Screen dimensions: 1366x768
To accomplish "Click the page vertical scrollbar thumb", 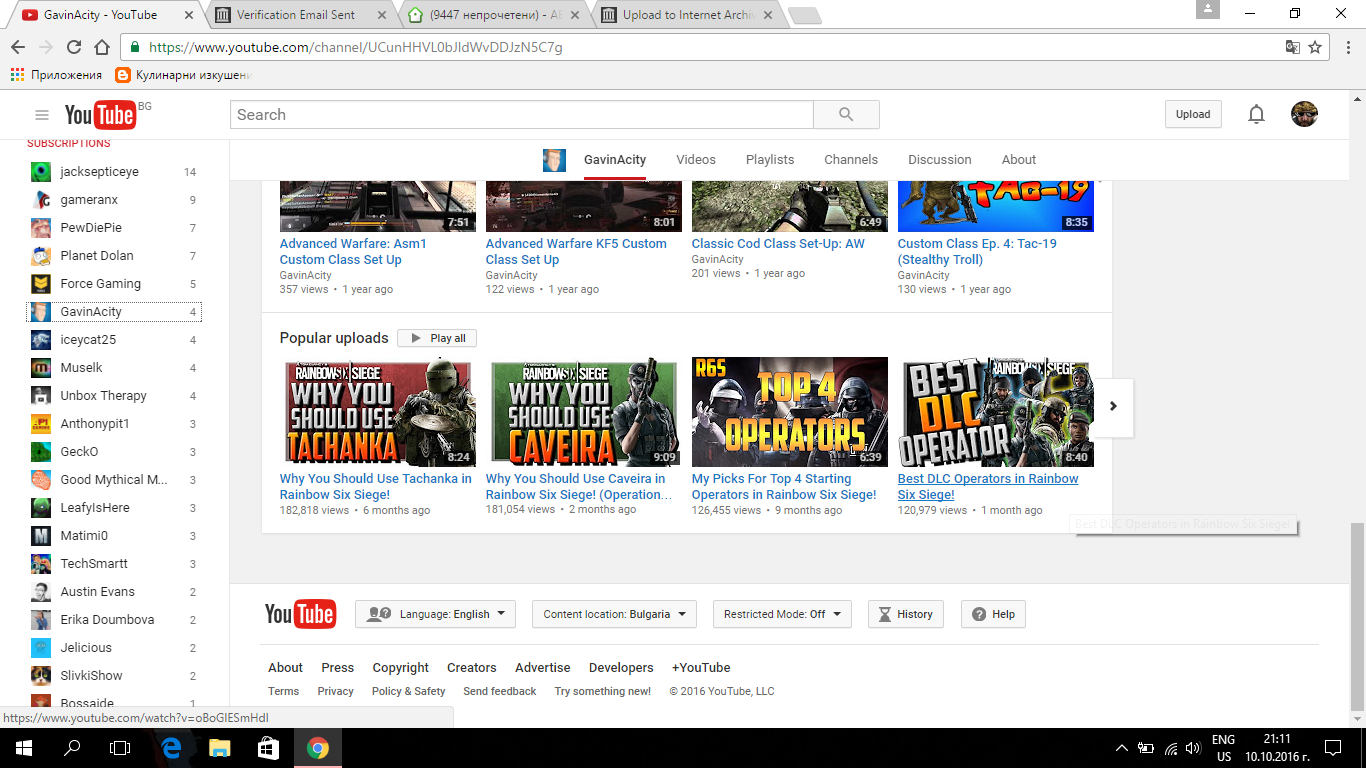I will tap(1357, 616).
